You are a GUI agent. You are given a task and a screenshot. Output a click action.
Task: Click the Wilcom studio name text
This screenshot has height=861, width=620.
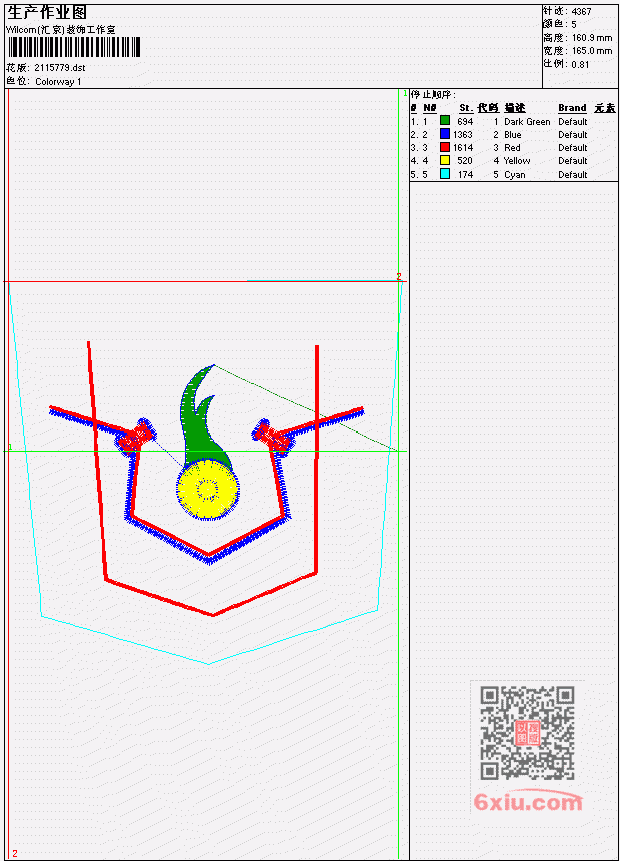pos(60,30)
